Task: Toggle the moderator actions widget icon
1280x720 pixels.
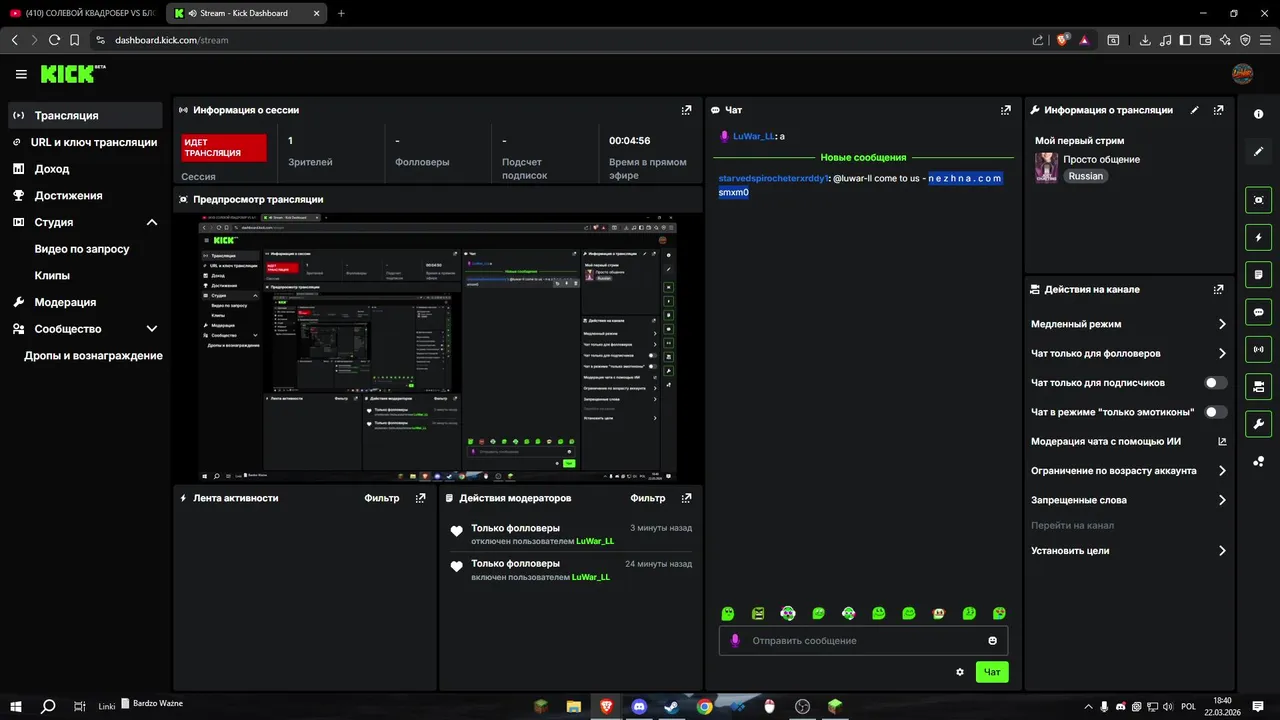Action: tap(1258, 274)
